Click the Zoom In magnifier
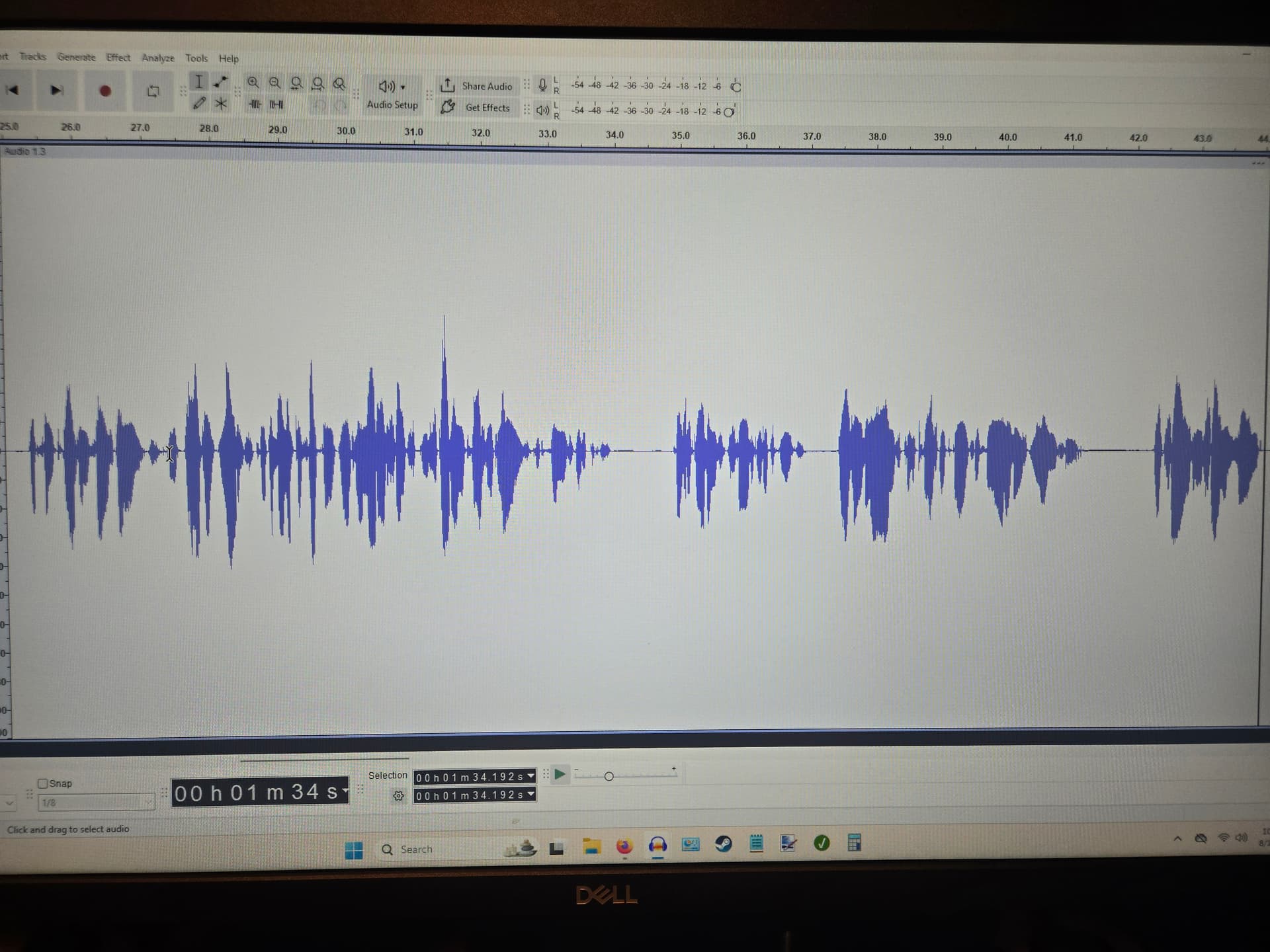The image size is (1270, 952). (253, 83)
